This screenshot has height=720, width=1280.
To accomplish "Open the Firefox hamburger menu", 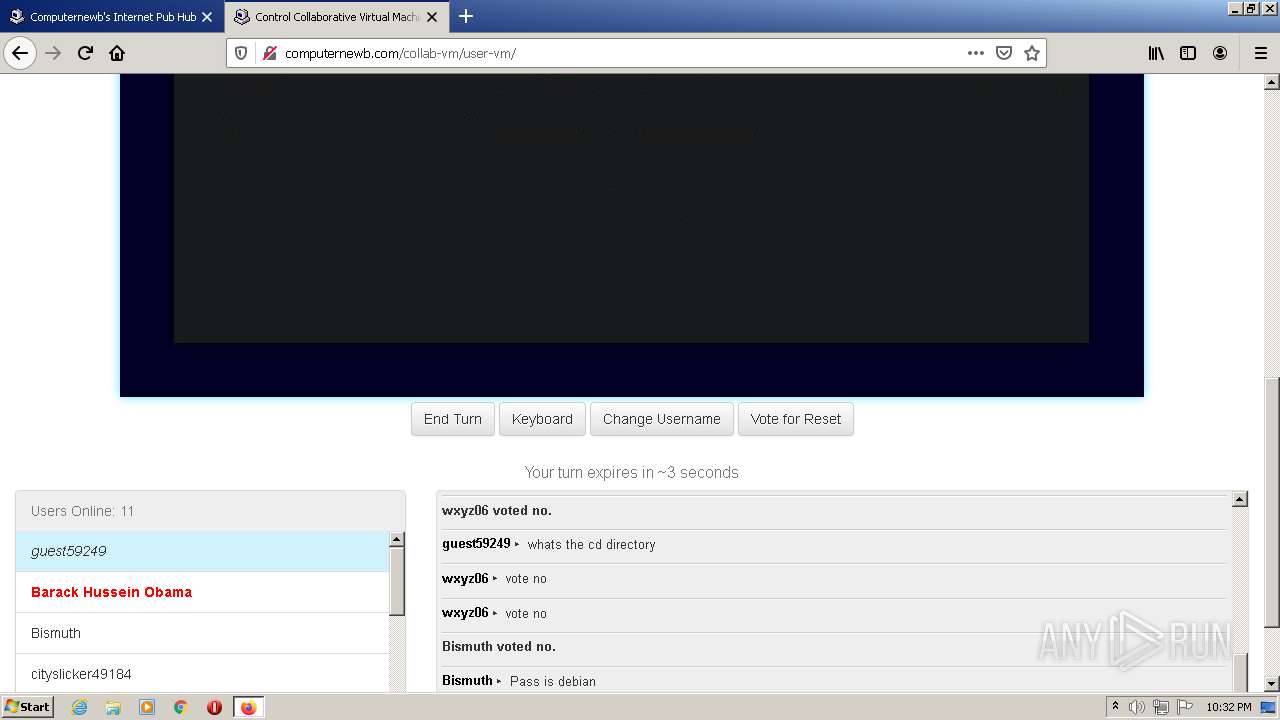I will 1260,53.
